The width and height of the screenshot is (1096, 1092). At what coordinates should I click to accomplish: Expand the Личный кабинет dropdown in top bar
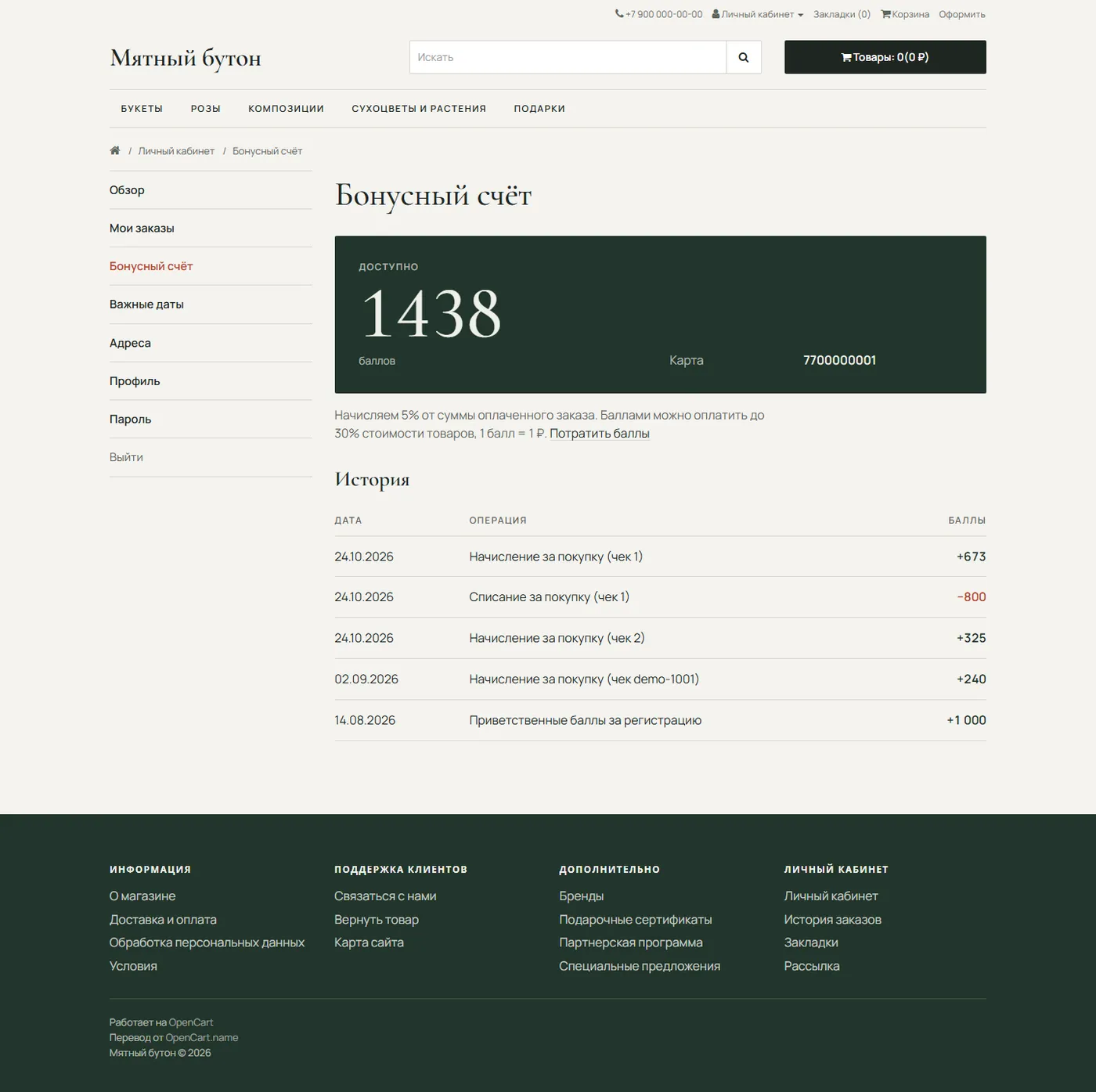click(x=757, y=14)
